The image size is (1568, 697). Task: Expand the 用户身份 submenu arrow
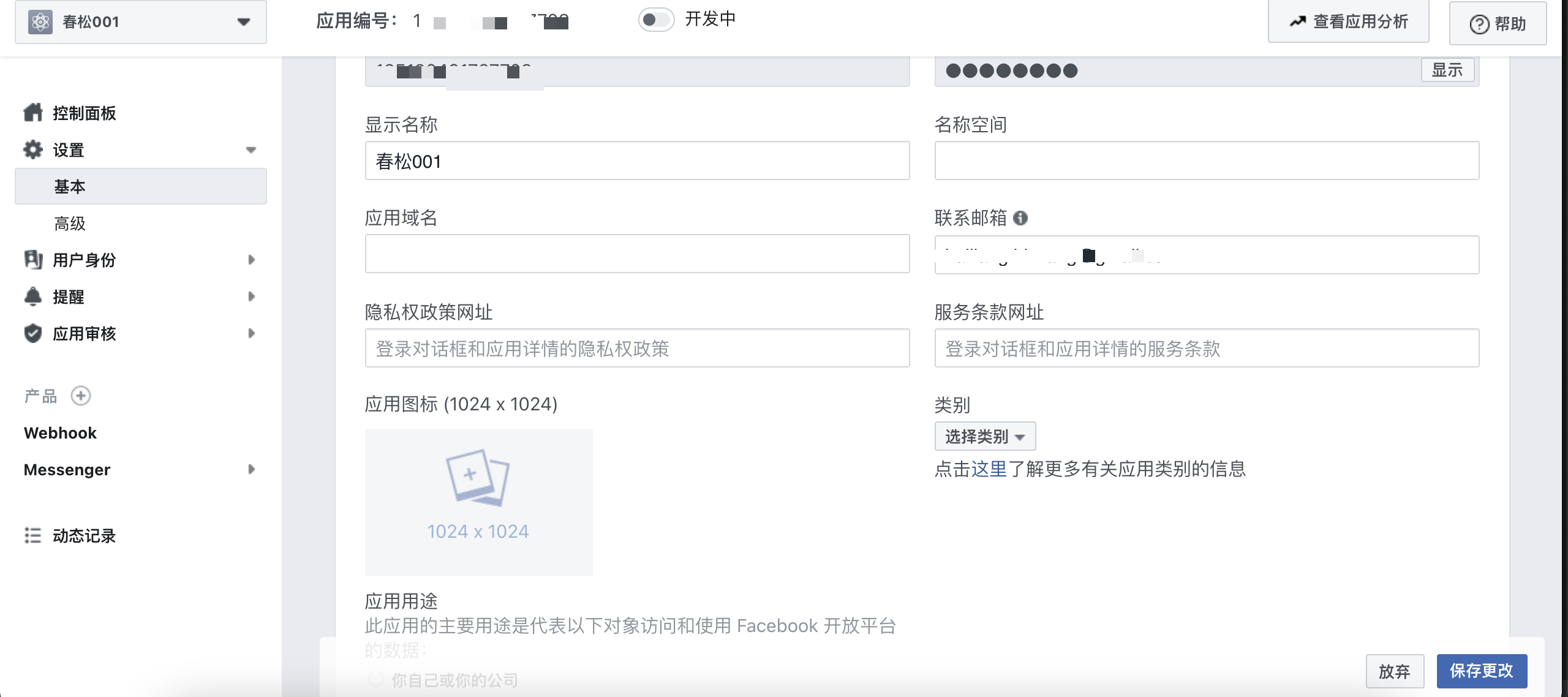click(251, 260)
